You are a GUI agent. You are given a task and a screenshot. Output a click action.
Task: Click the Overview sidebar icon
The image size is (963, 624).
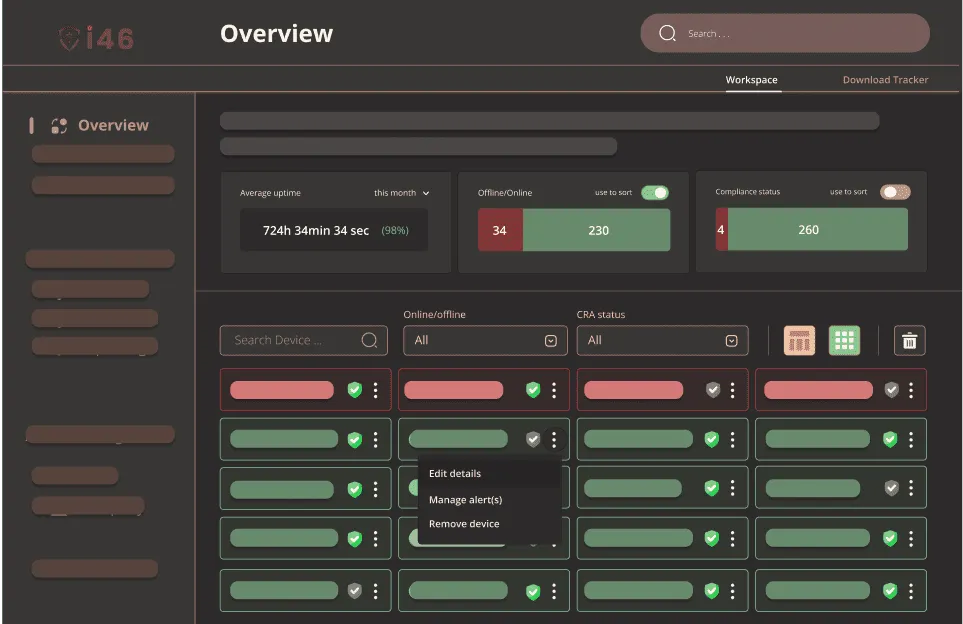(59, 125)
